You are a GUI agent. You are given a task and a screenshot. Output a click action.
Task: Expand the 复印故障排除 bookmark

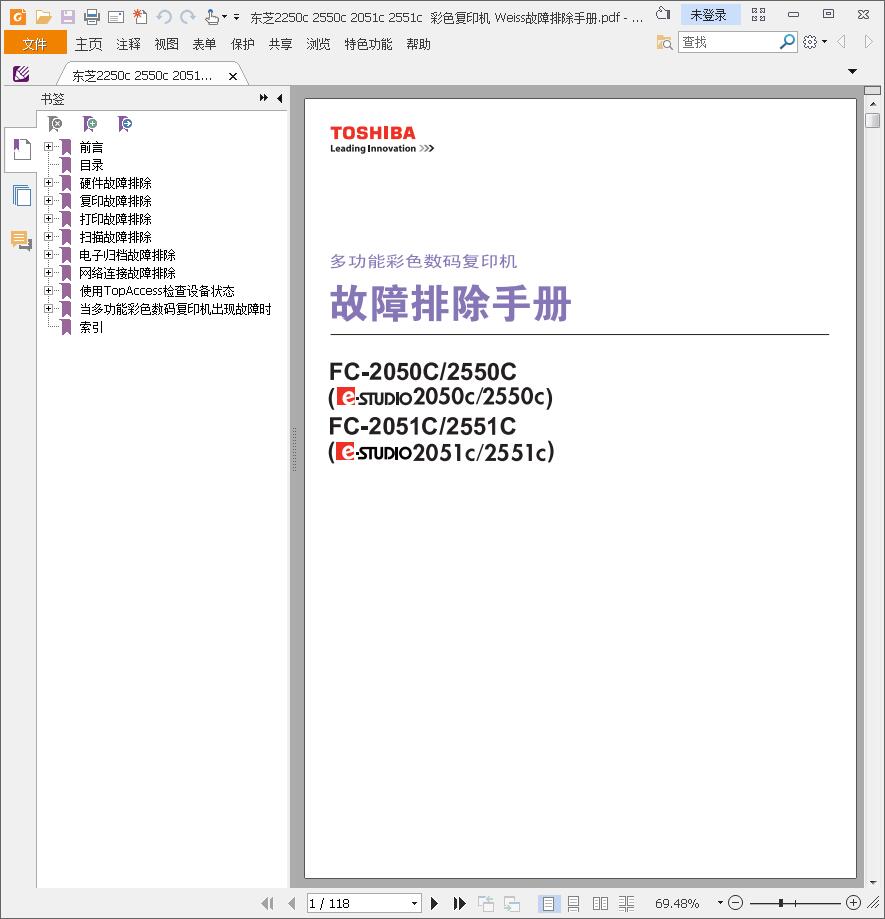tap(49, 200)
